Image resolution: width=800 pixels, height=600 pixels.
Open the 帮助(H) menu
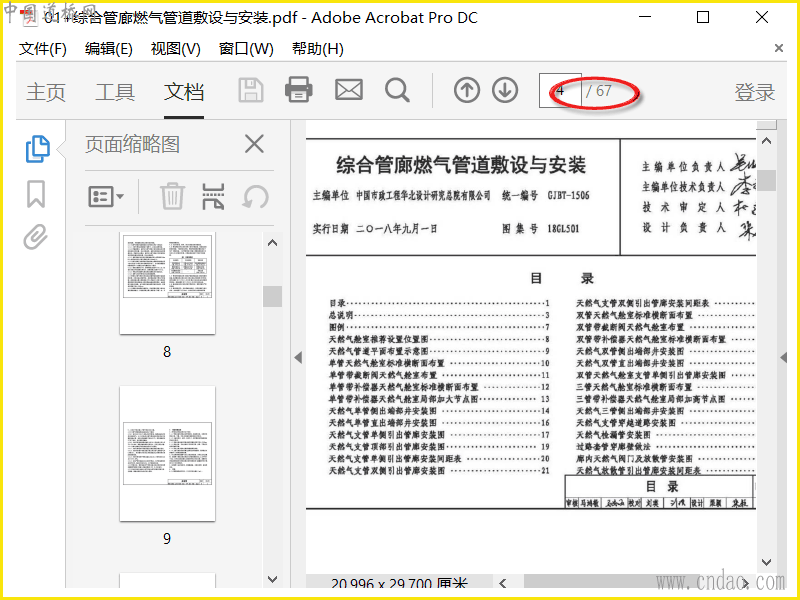317,49
